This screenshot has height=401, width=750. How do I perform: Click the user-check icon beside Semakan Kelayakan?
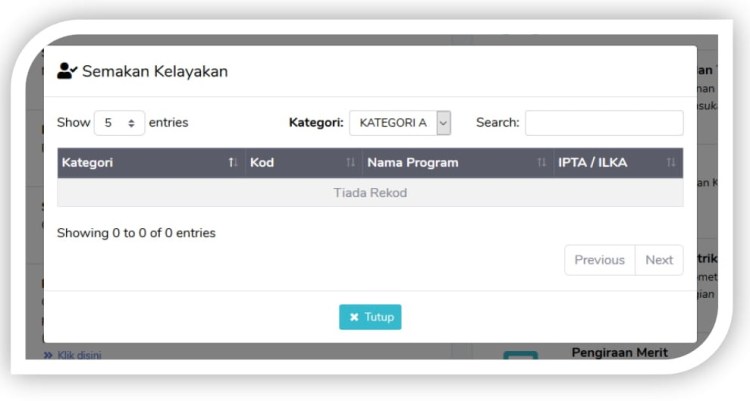click(67, 71)
